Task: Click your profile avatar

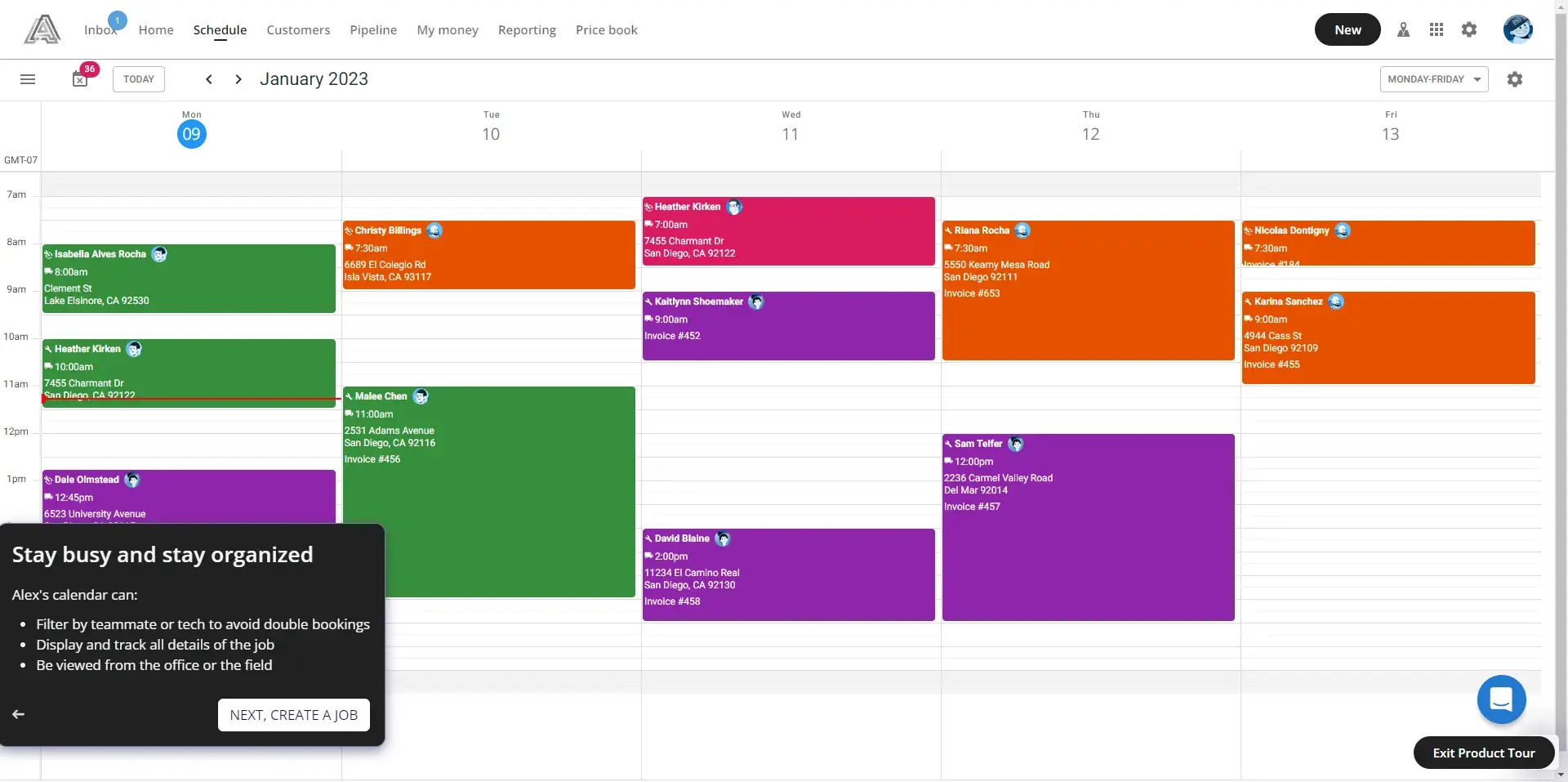Action: coord(1518,29)
